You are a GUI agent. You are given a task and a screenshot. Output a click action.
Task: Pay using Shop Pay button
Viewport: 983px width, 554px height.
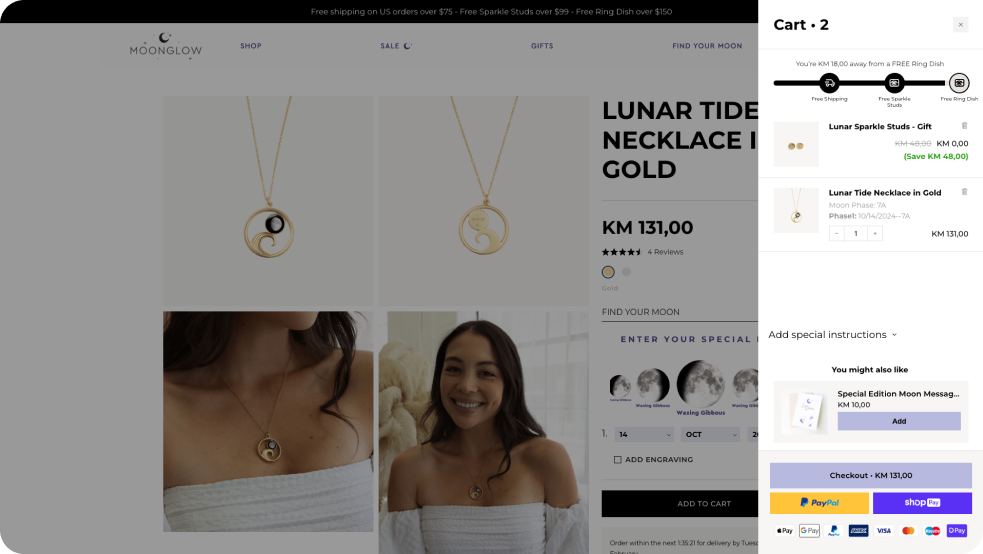922,503
